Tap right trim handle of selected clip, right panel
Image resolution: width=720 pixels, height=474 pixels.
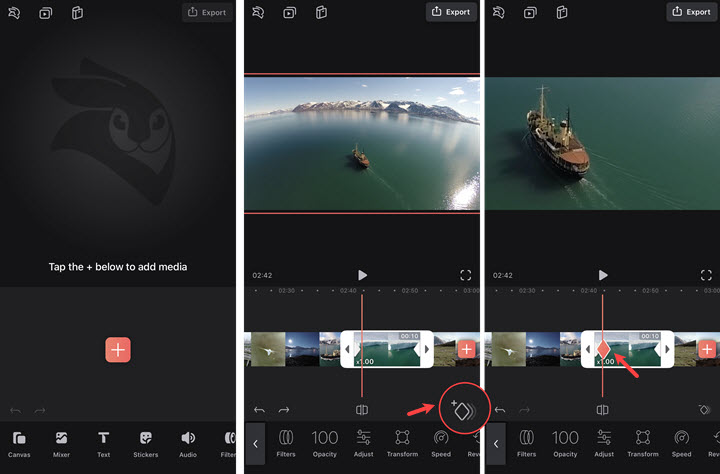pyautogui.click(x=667, y=349)
